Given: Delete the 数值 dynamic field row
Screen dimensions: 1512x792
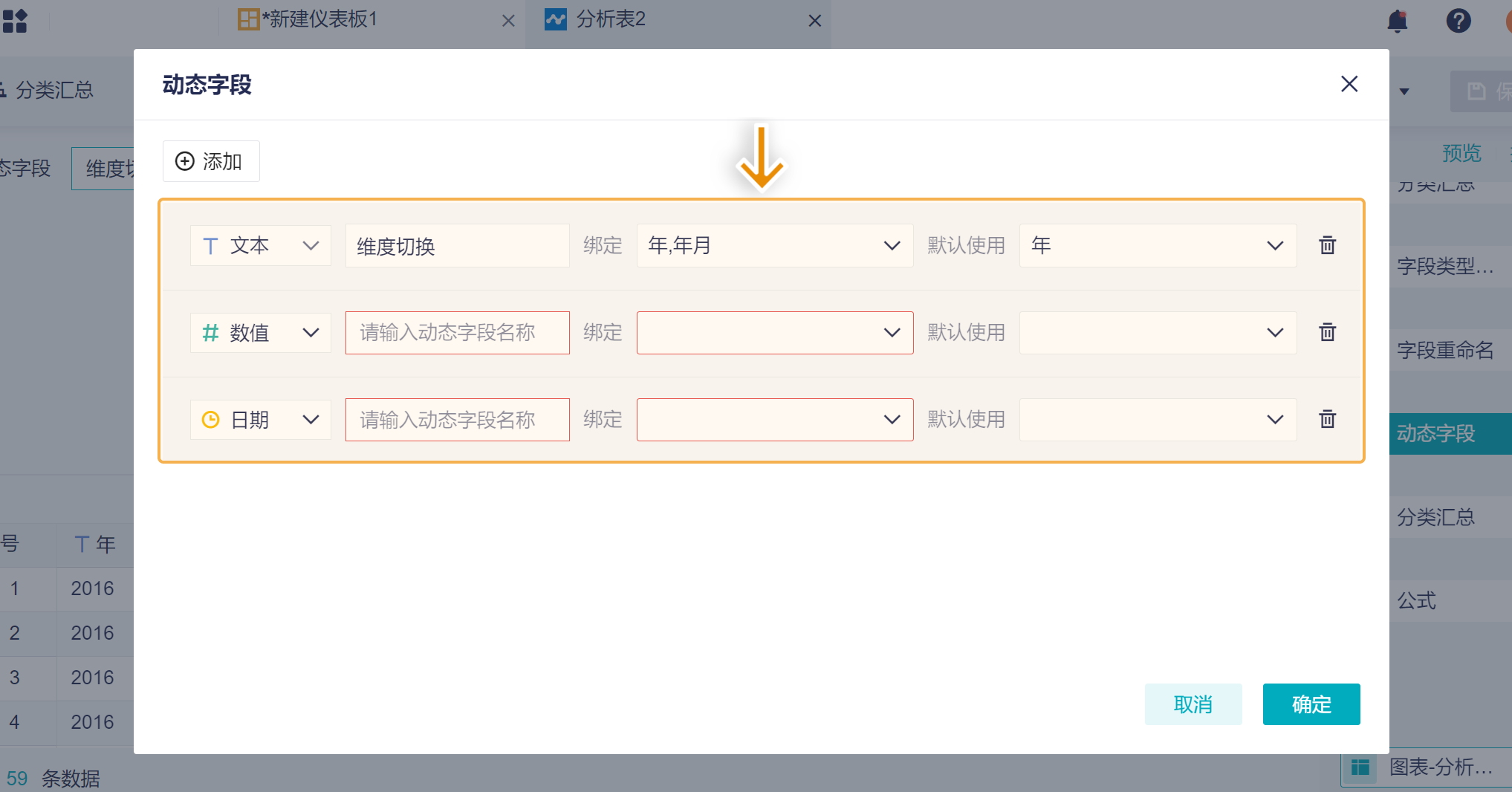Looking at the screenshot, I should point(1327,332).
